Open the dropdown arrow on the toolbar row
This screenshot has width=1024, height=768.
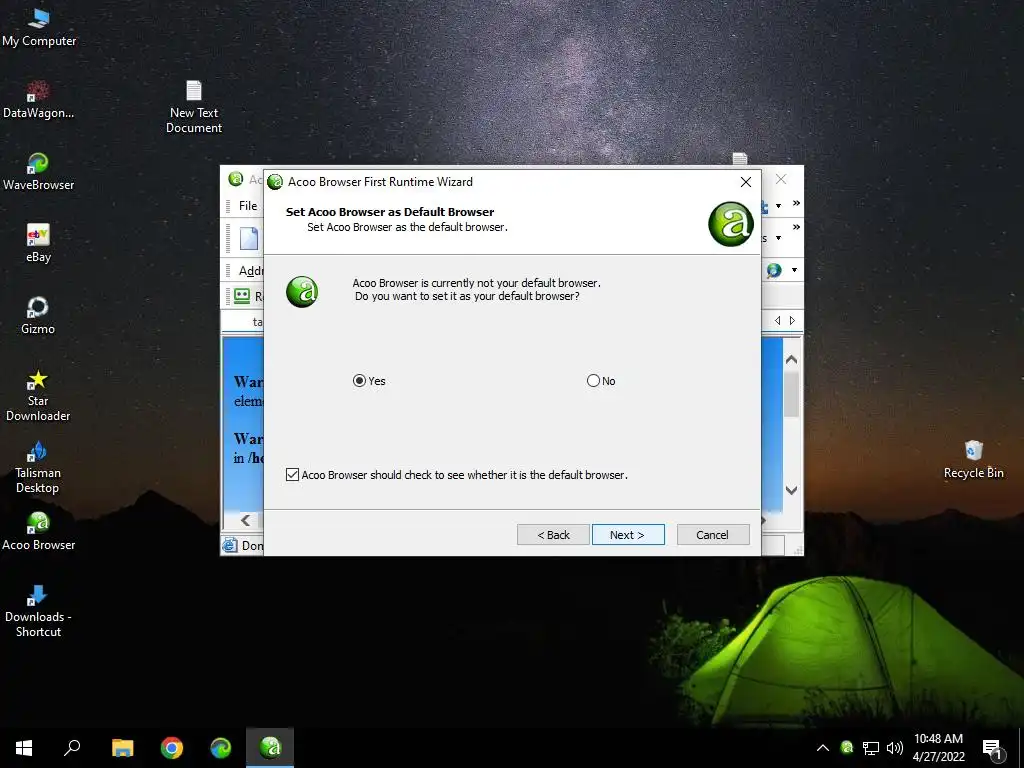click(778, 238)
